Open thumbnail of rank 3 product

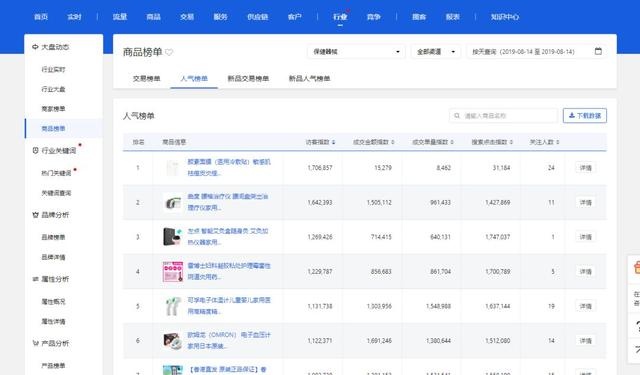coord(173,237)
